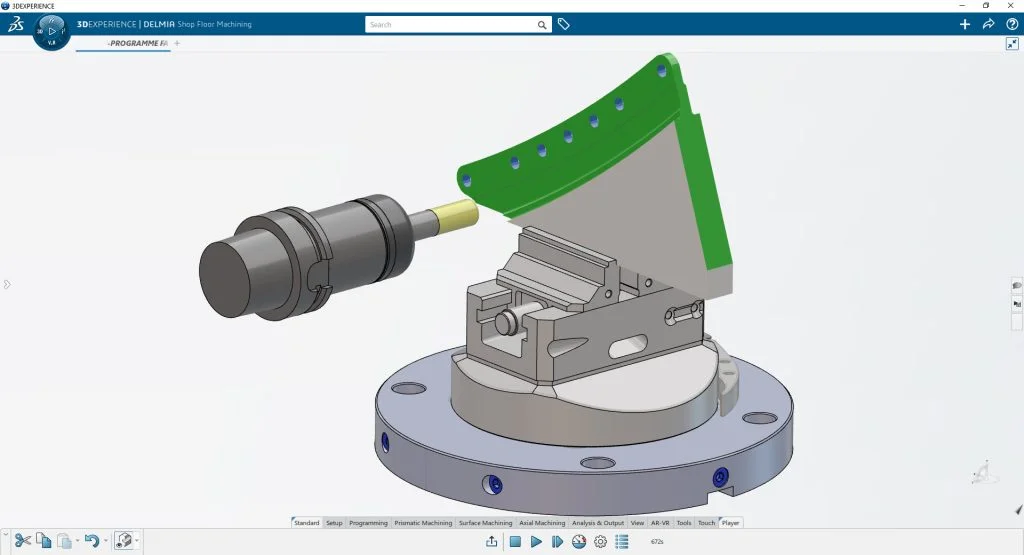The image size is (1024, 555).
Task: Click in the Search input field
Action: 450,24
